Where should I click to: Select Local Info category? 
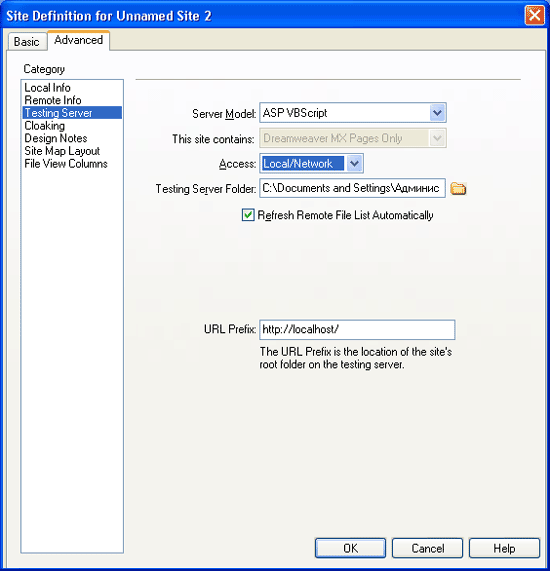click(47, 87)
